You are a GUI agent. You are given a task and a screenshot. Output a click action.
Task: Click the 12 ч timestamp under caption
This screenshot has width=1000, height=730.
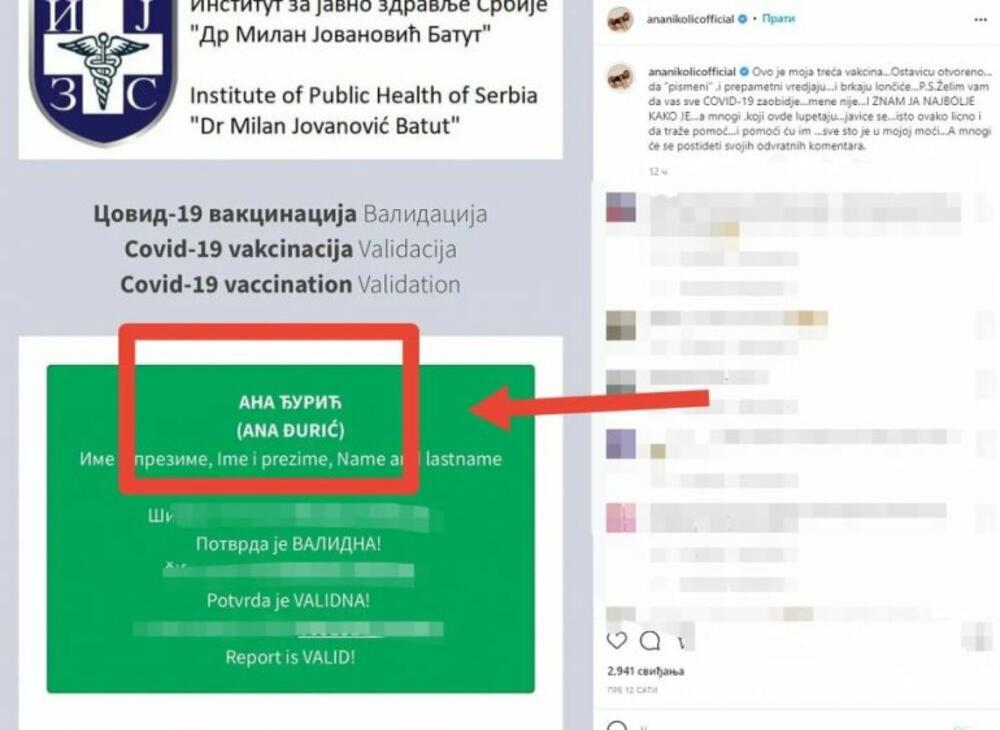pos(658,172)
